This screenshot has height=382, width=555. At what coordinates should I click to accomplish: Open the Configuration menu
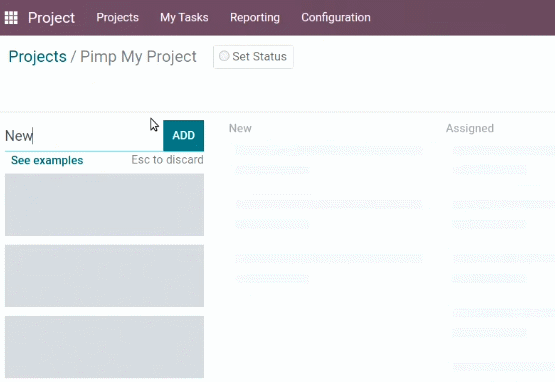tap(336, 17)
